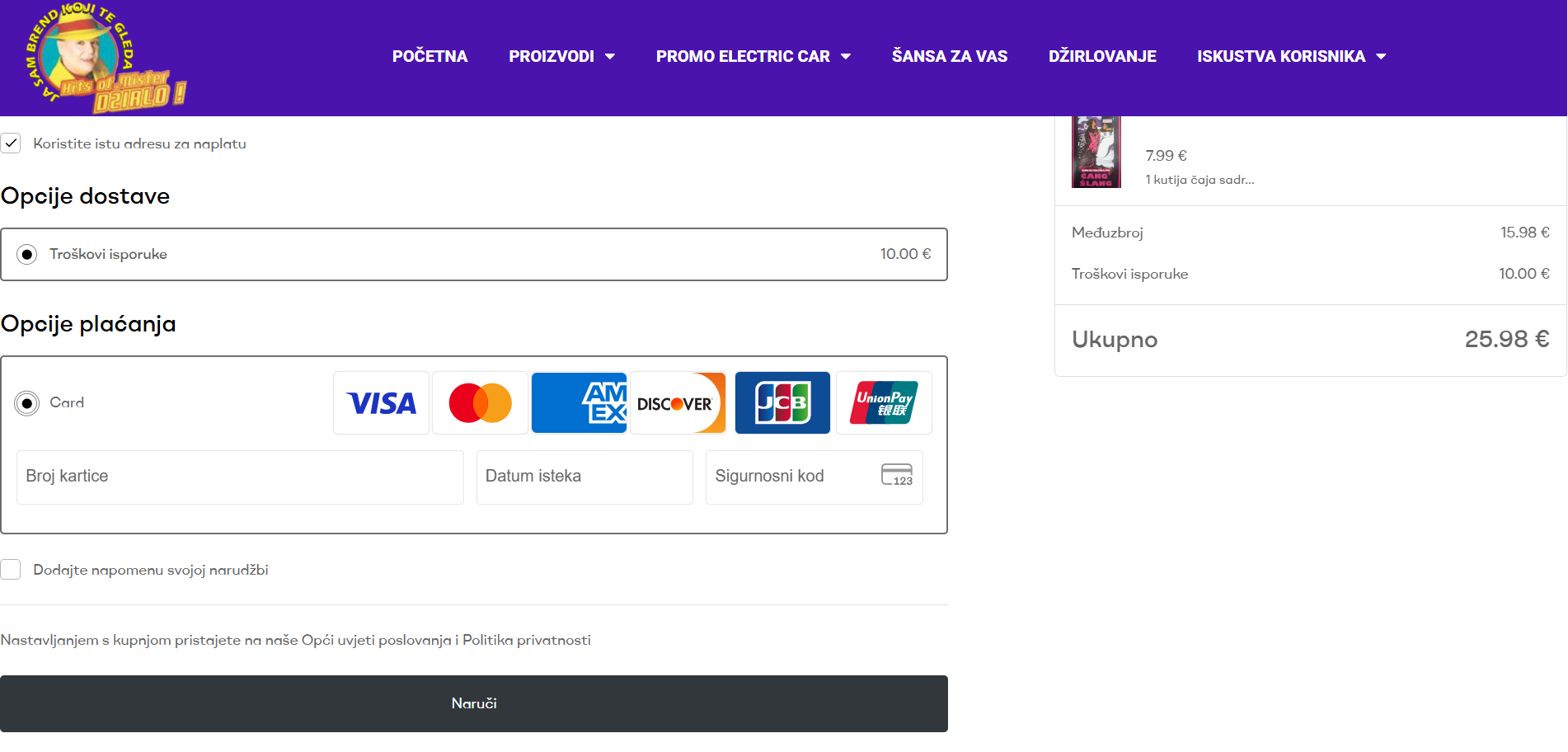The image size is (1568, 752).
Task: Click the Mastercard icon
Action: pos(480,403)
